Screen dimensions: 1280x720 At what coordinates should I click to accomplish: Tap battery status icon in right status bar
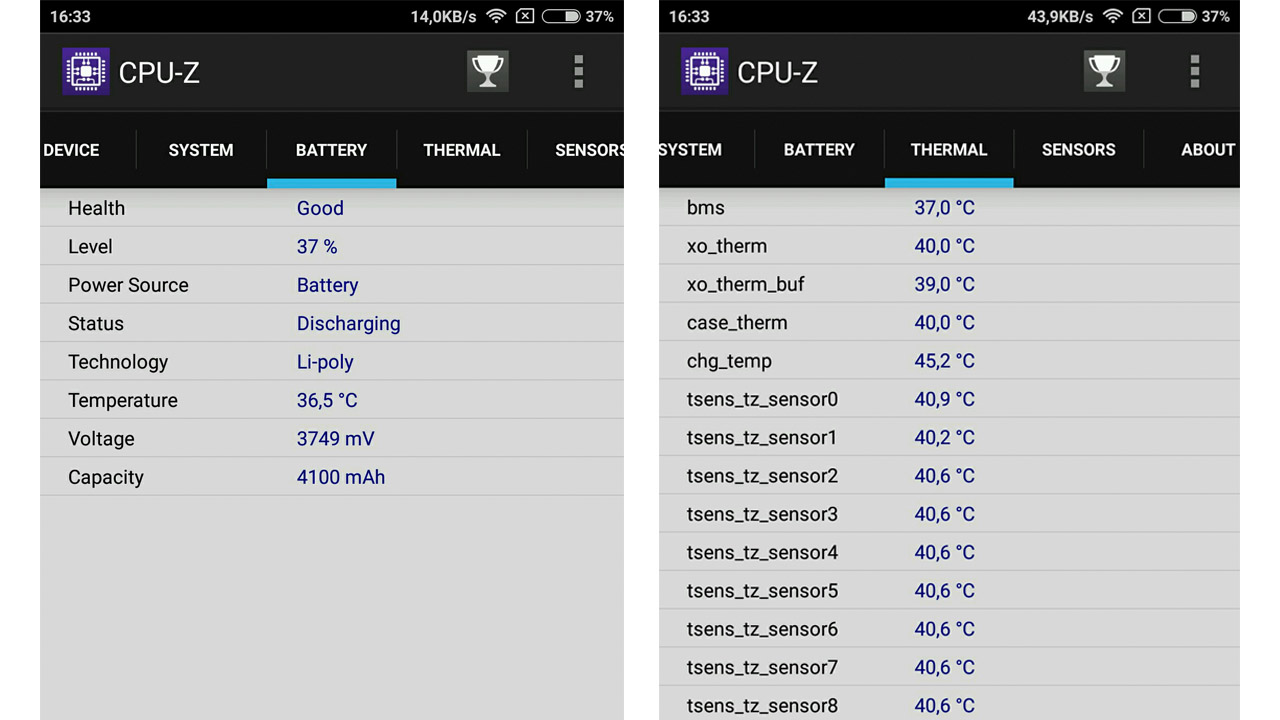tap(1177, 16)
